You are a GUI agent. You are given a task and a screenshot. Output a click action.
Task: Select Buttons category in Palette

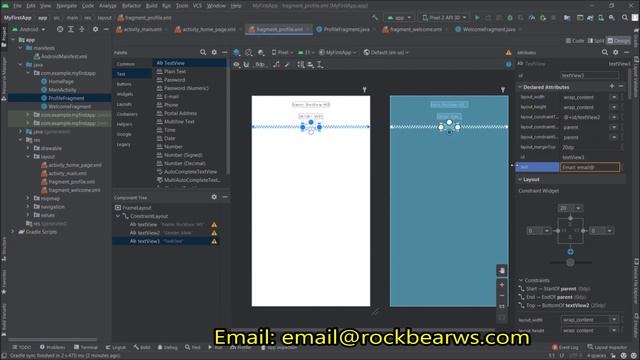(124, 84)
